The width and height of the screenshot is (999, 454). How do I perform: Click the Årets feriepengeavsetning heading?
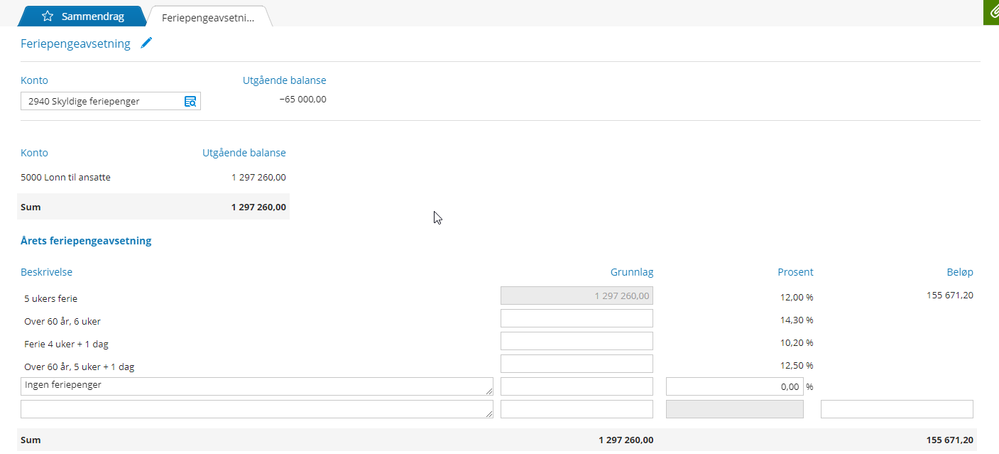click(86, 241)
